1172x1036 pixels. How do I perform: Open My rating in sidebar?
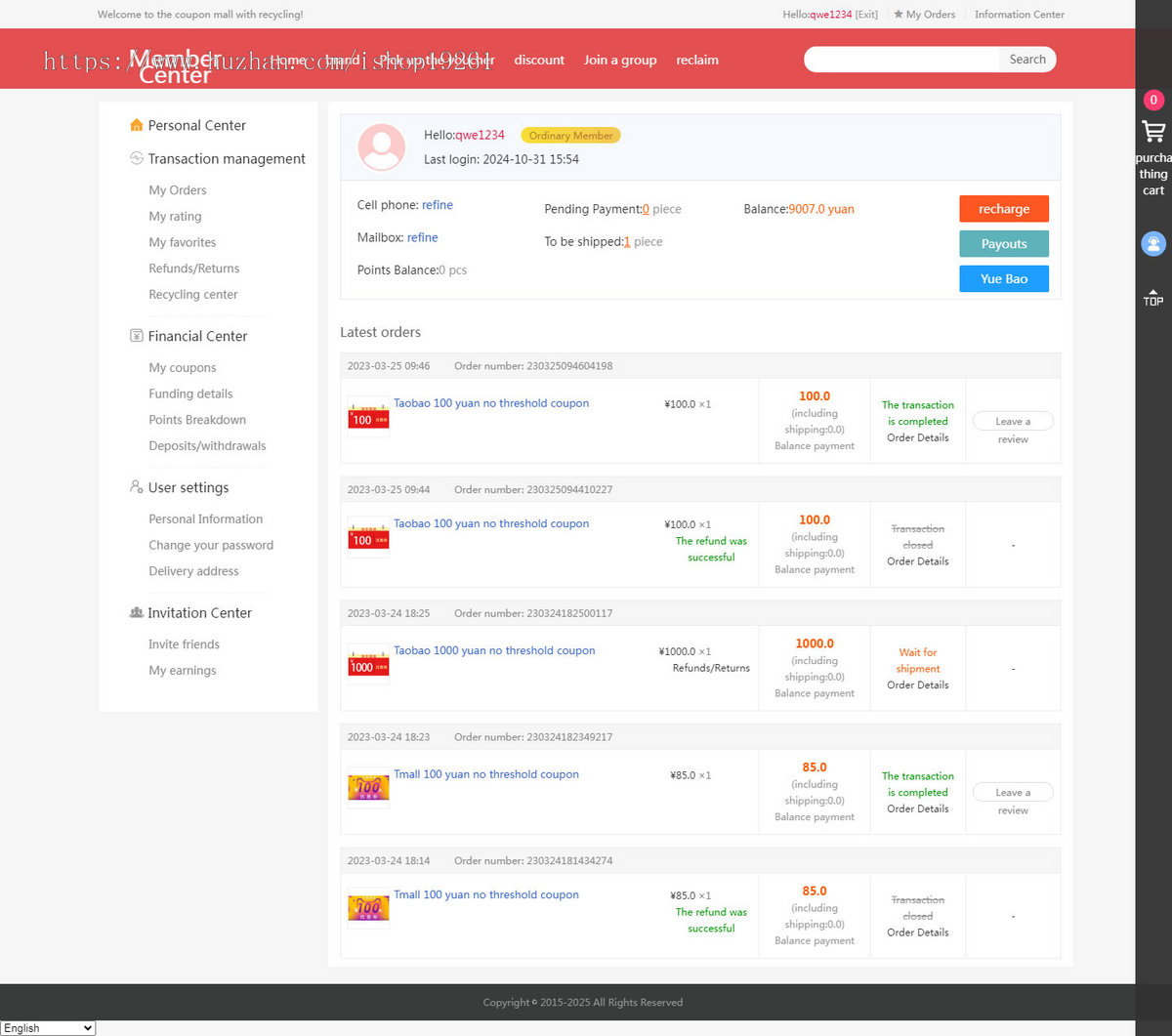point(175,217)
